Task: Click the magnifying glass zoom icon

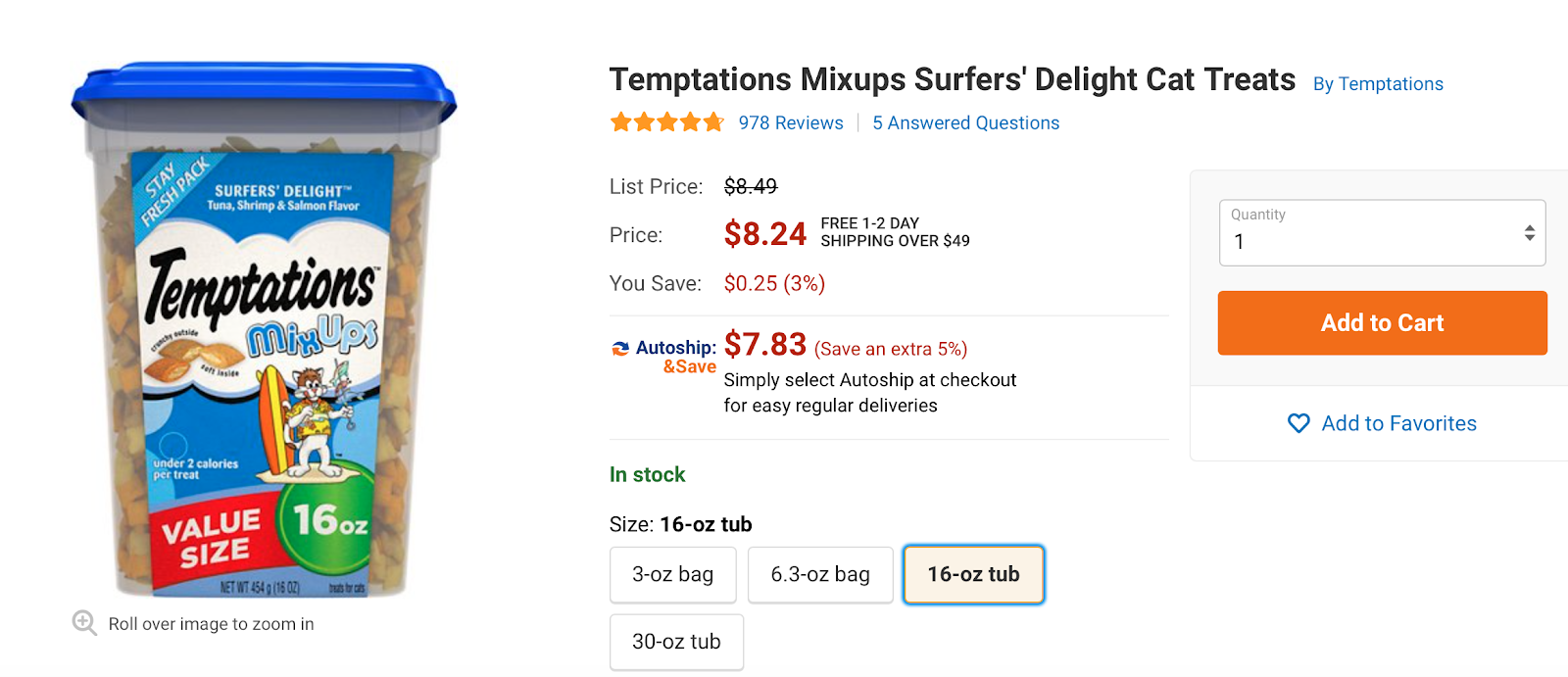Action: point(84,623)
